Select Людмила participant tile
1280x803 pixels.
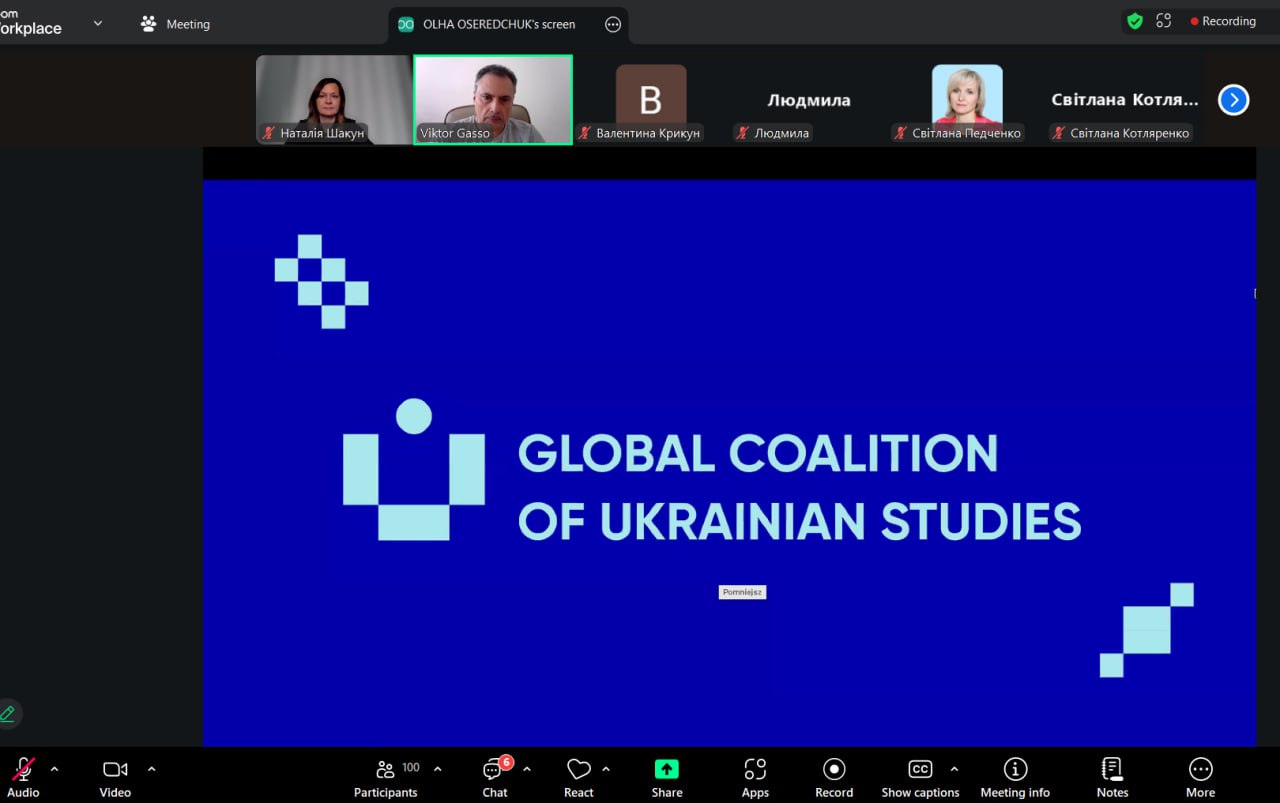pyautogui.click(x=809, y=100)
